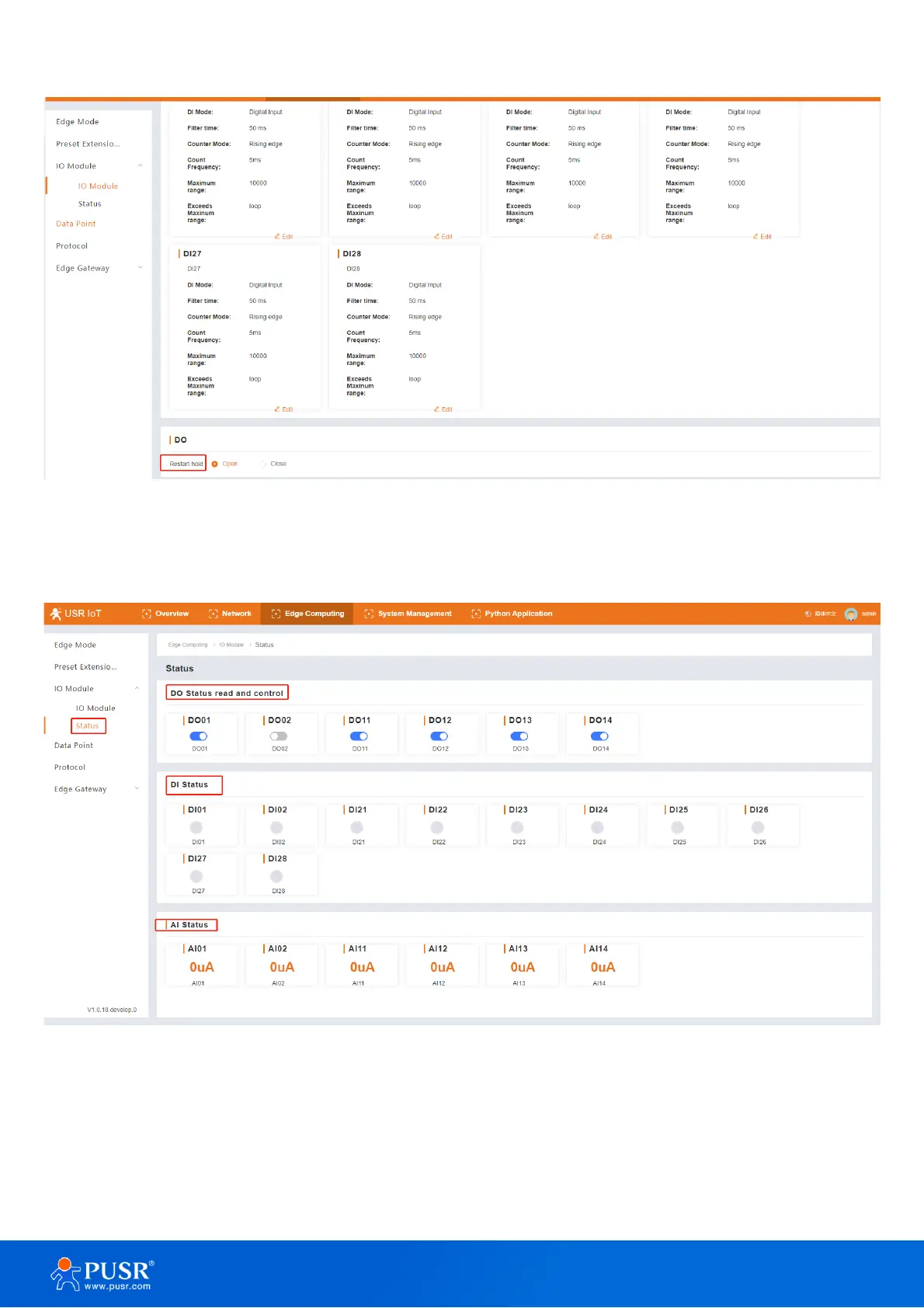The width and height of the screenshot is (924, 1308).
Task: Open orange Data Point in top screenshot sidebar
Action: [76, 224]
